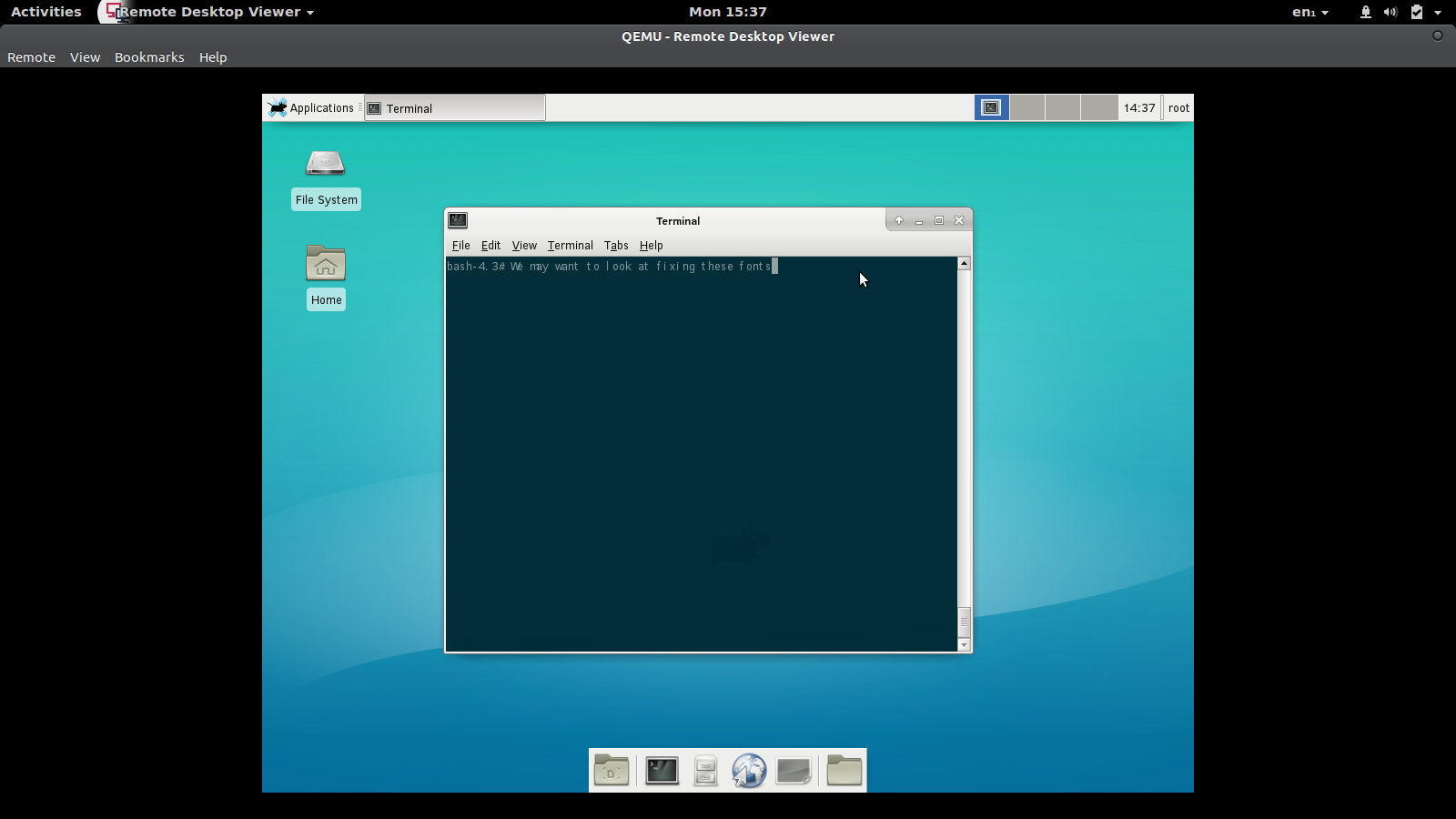This screenshot has width=1456, height=819.
Task: Open the Tabs menu in Terminal
Action: (x=616, y=246)
